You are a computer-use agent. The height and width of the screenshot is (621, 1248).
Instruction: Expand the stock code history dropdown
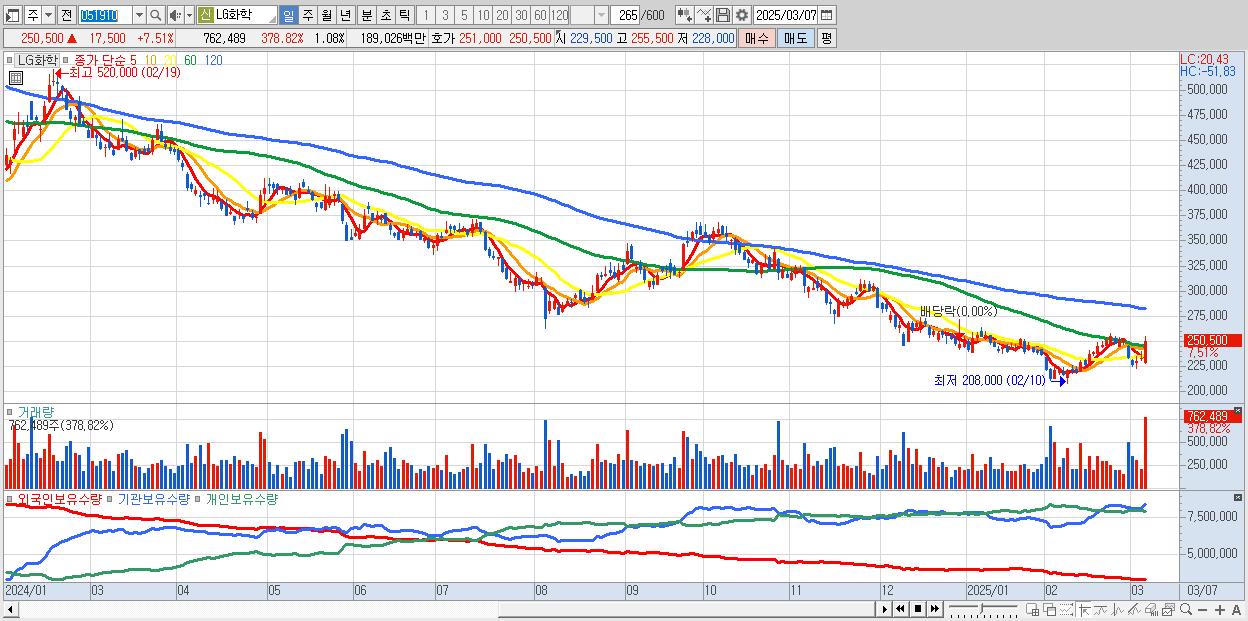[x=139, y=15]
